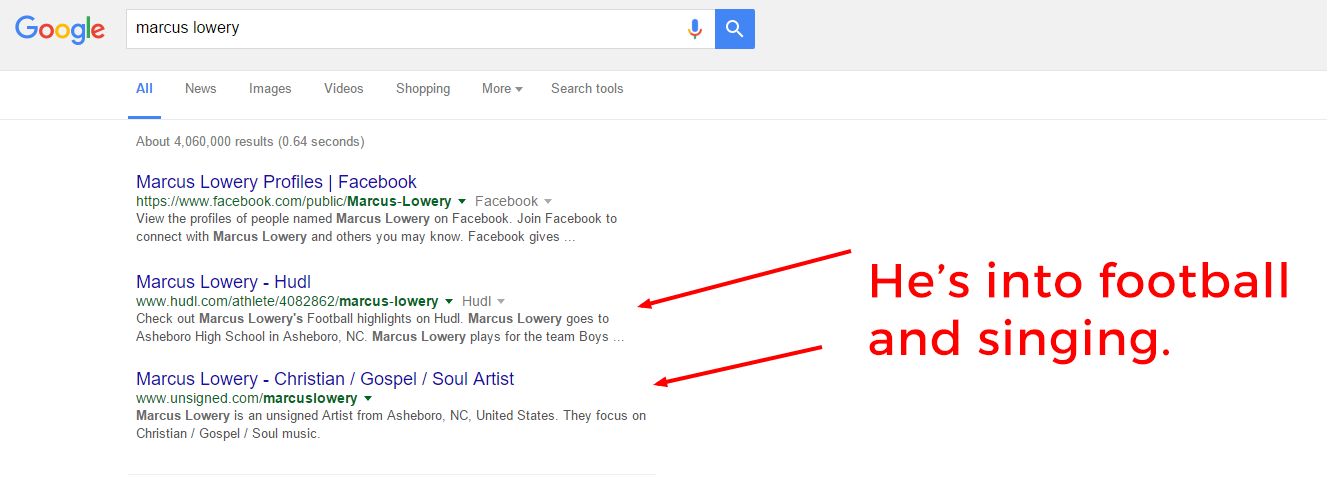Open green arrow next to unsigned.com URL

(x=368, y=399)
